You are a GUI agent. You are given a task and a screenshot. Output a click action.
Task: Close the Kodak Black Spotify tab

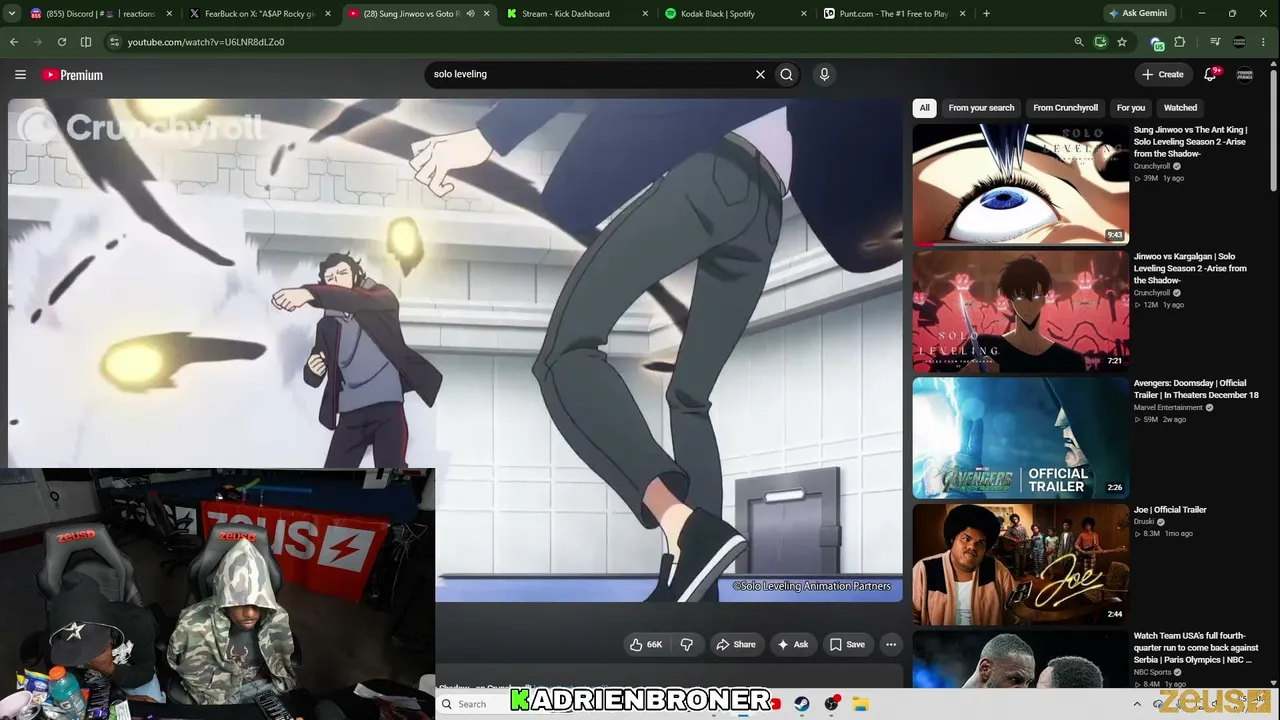point(804,14)
